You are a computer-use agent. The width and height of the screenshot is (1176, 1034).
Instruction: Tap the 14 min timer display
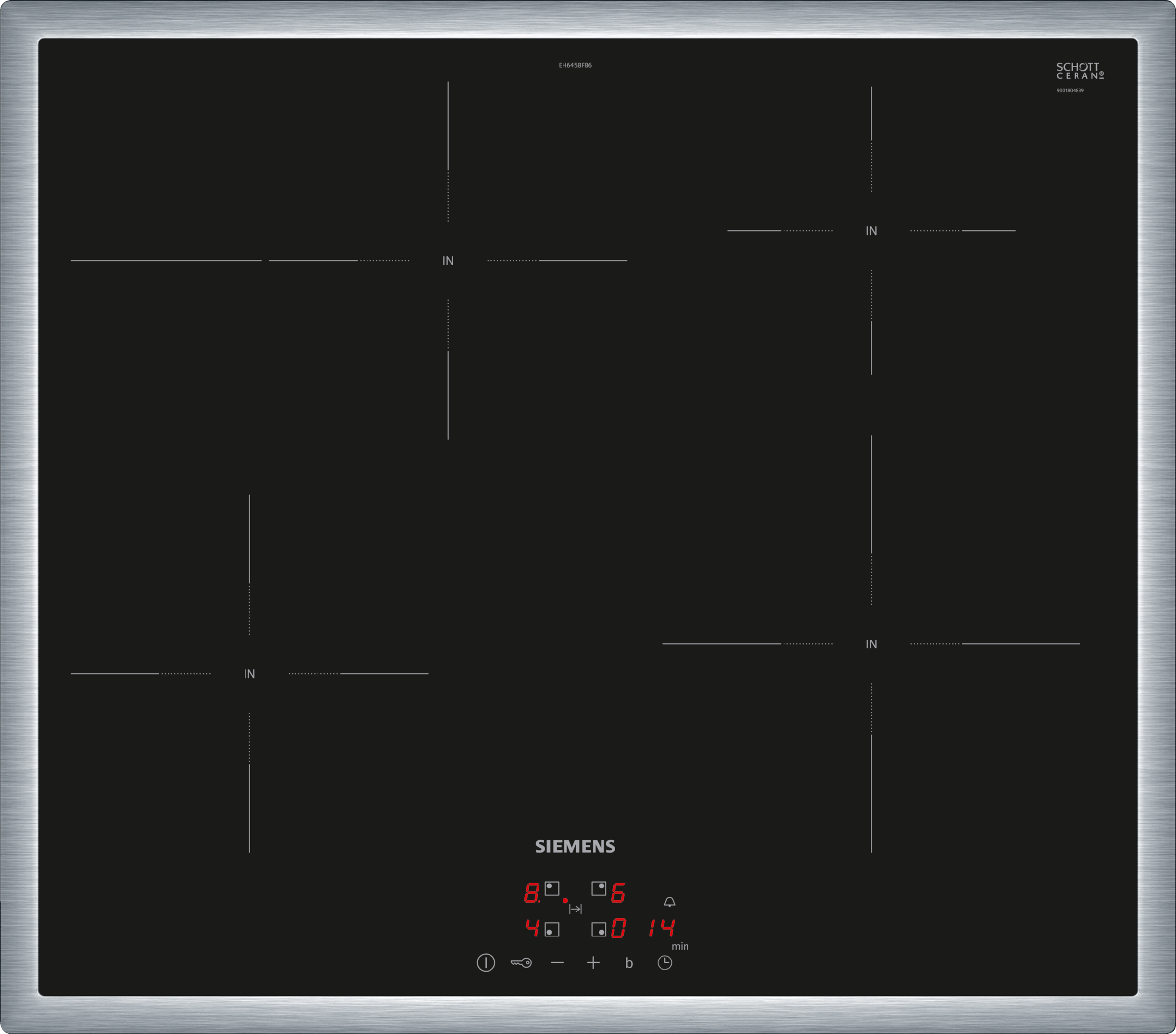pyautogui.click(x=661, y=928)
